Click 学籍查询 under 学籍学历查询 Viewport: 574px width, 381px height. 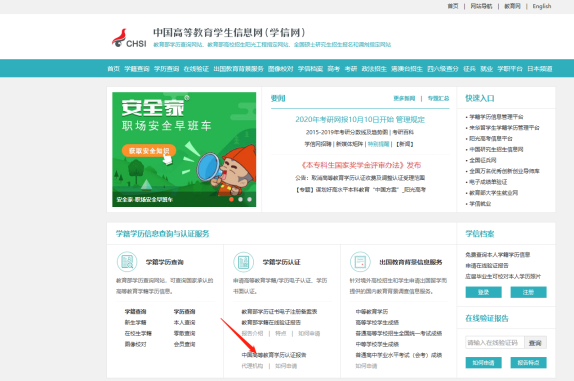(135, 311)
